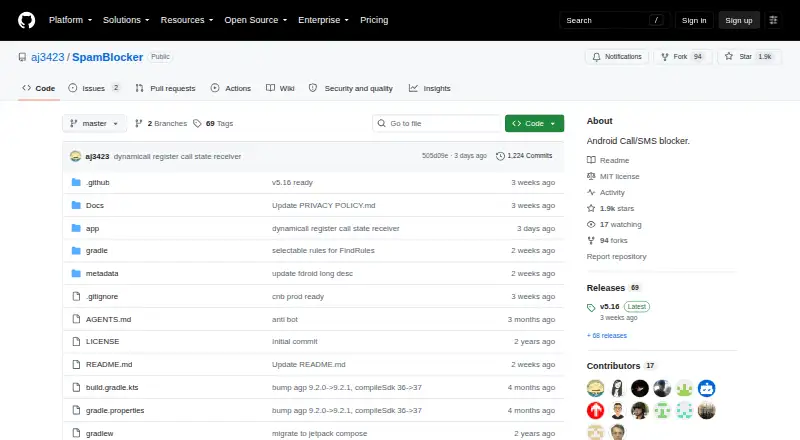Open the Readme link in About
This screenshot has width=800, height=440.
pyautogui.click(x=608, y=160)
